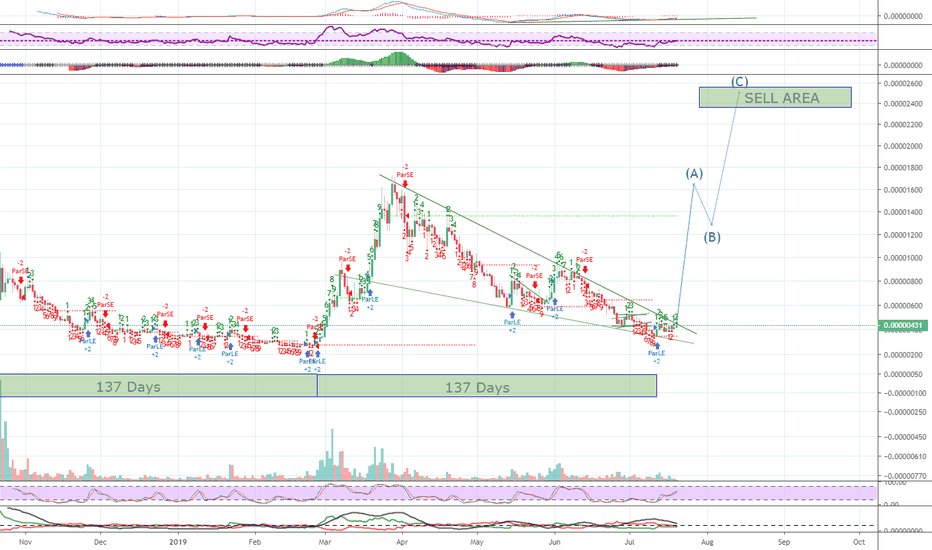Select the SELL AREA box
The height and width of the screenshot is (550, 932).
coord(775,98)
